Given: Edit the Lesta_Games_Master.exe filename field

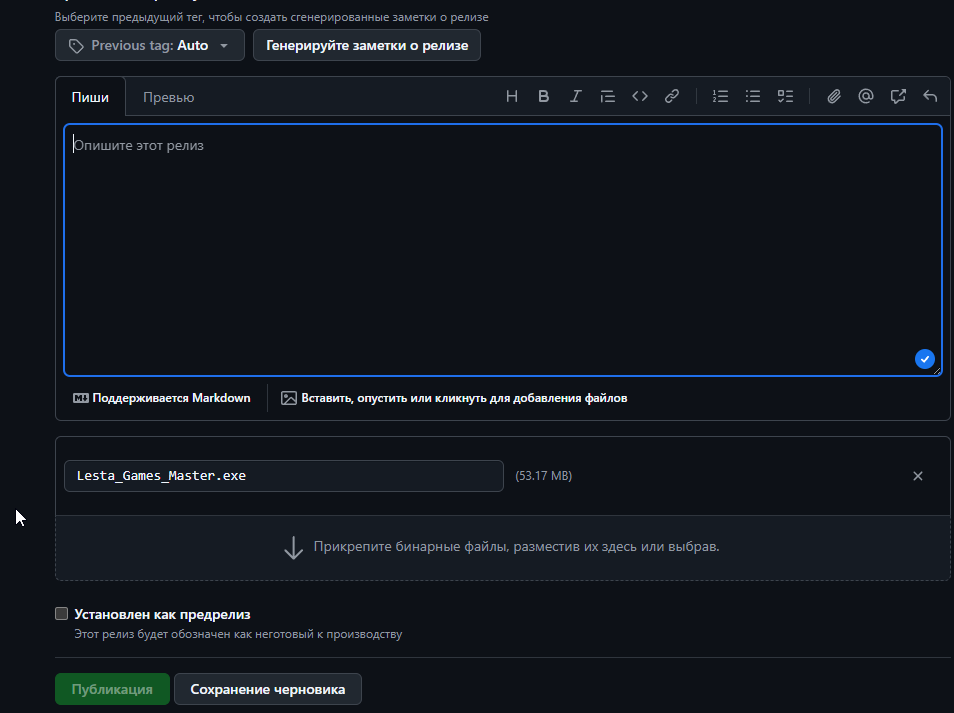Looking at the screenshot, I should point(284,476).
